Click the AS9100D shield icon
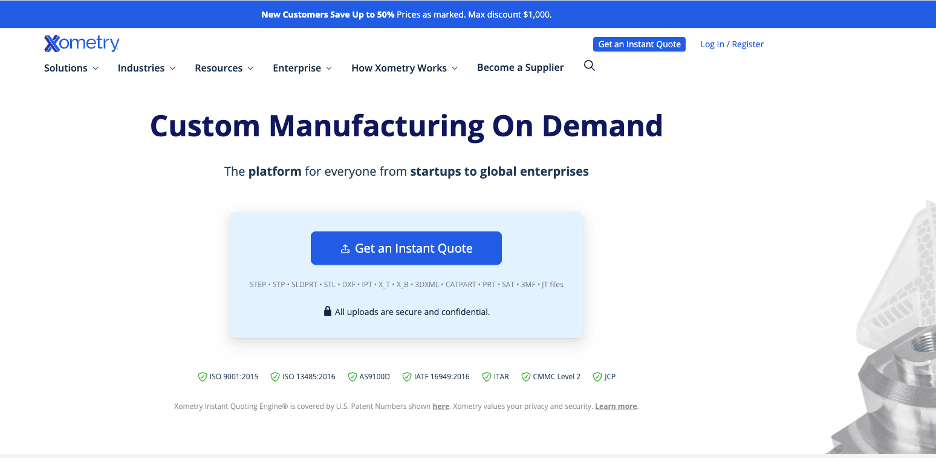Screen dimensions: 936x458 tap(352, 377)
